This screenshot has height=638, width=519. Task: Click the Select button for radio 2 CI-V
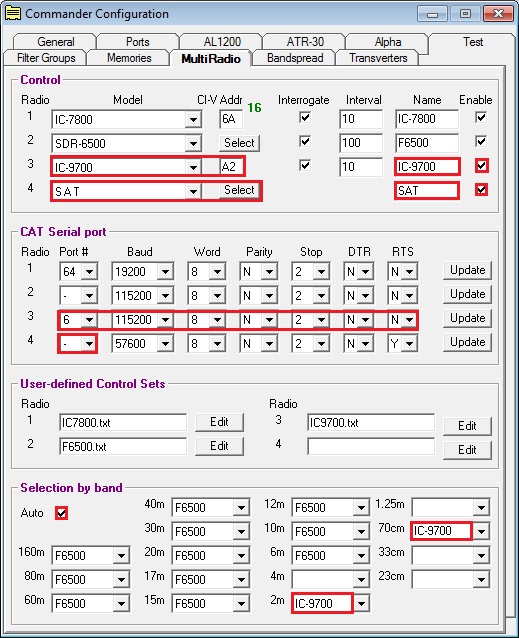coord(239,143)
